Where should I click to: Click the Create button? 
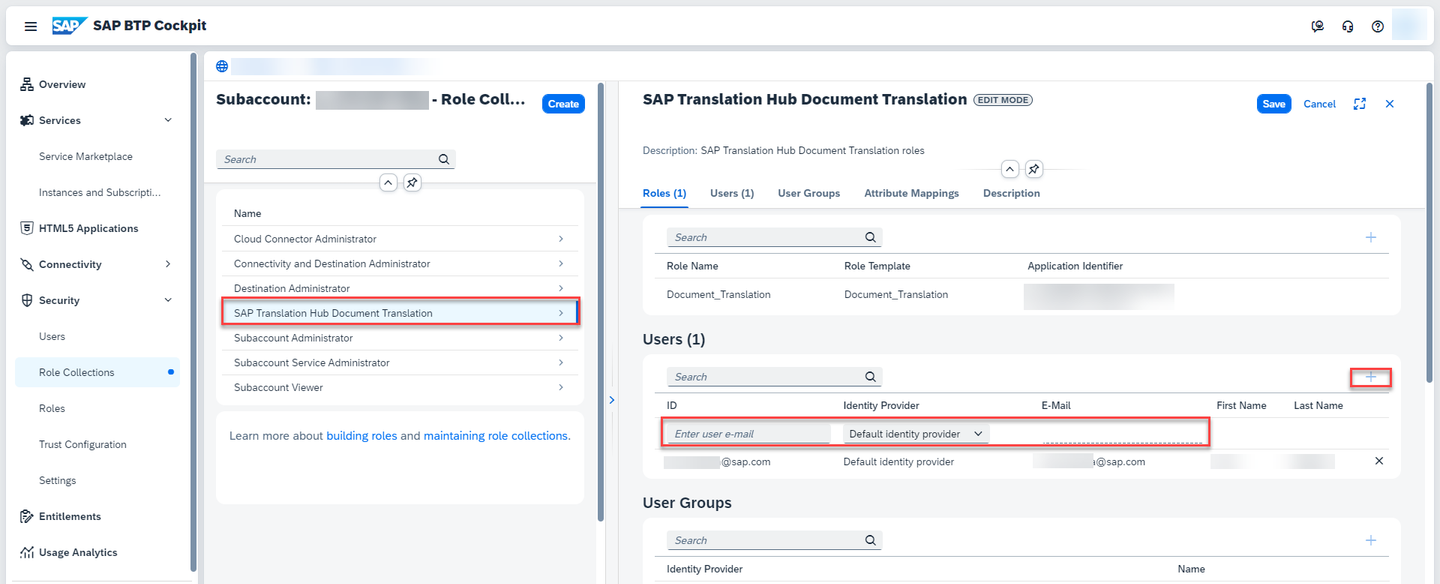click(x=563, y=104)
